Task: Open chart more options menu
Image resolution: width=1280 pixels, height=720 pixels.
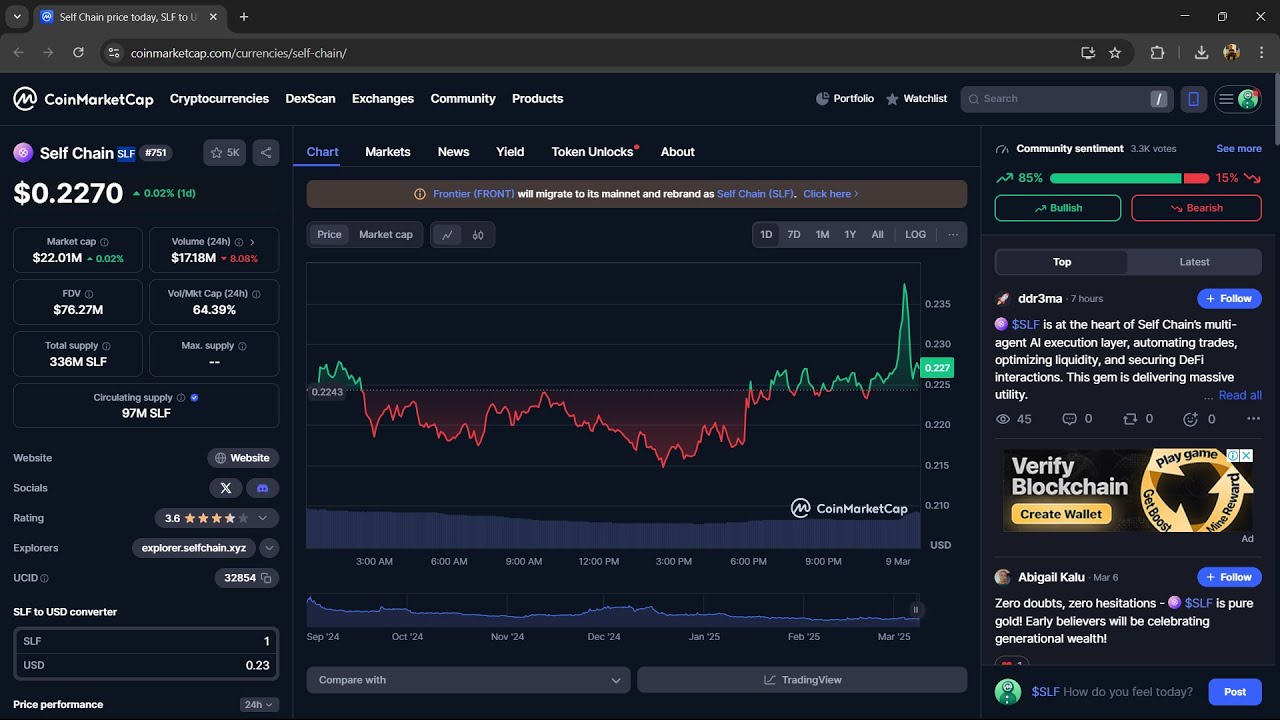Action: (x=953, y=235)
